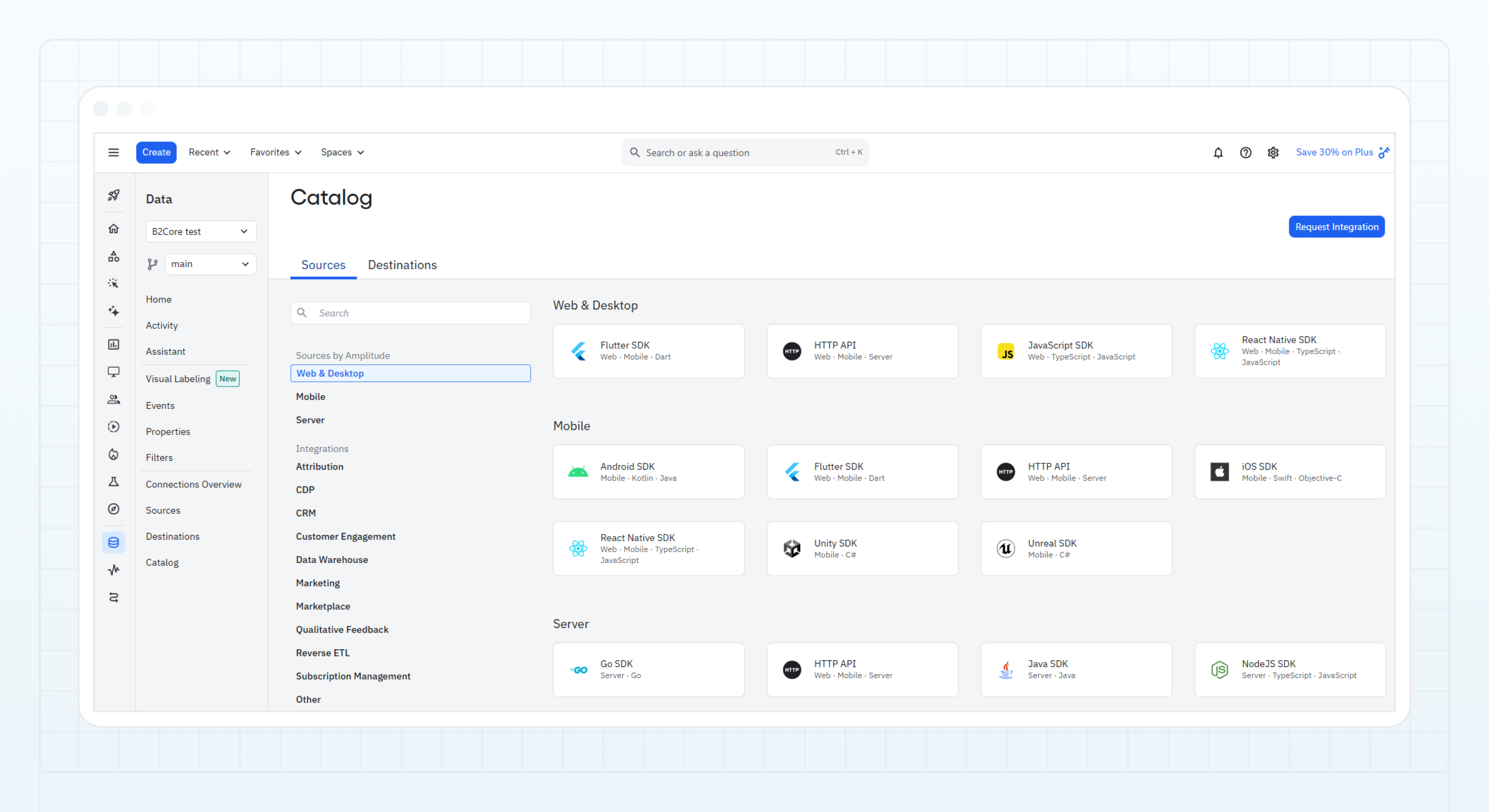Click the users icon in the left rail
This screenshot has height=812, width=1489.
point(114,399)
